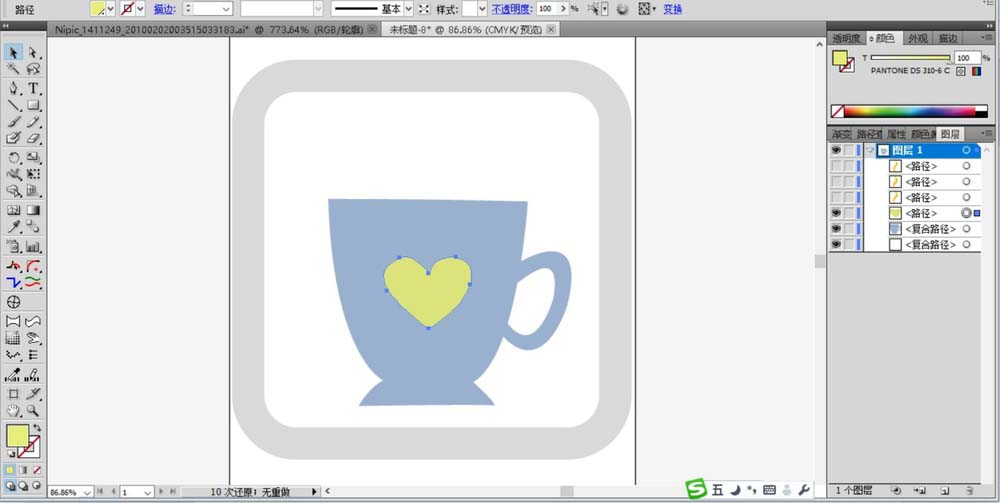Open the opacity value arrow next to 100
This screenshot has width=1000, height=503.
click(x=563, y=9)
